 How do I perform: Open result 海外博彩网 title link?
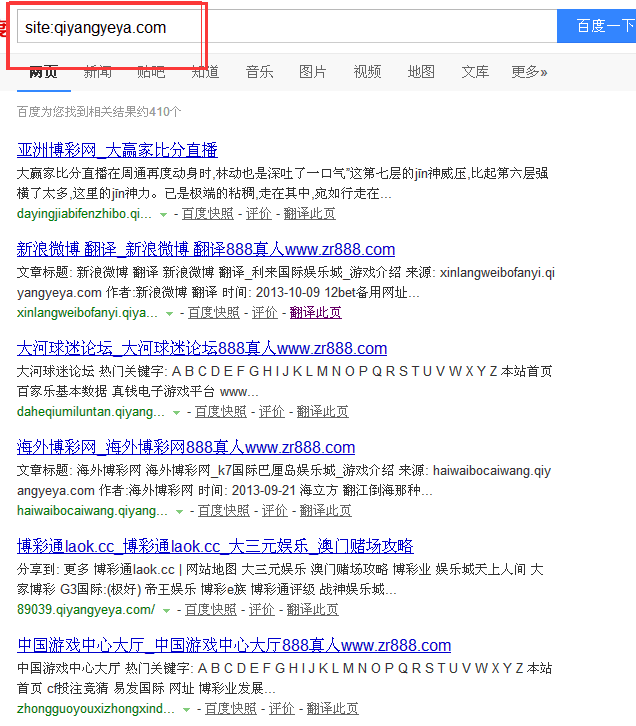pos(186,447)
